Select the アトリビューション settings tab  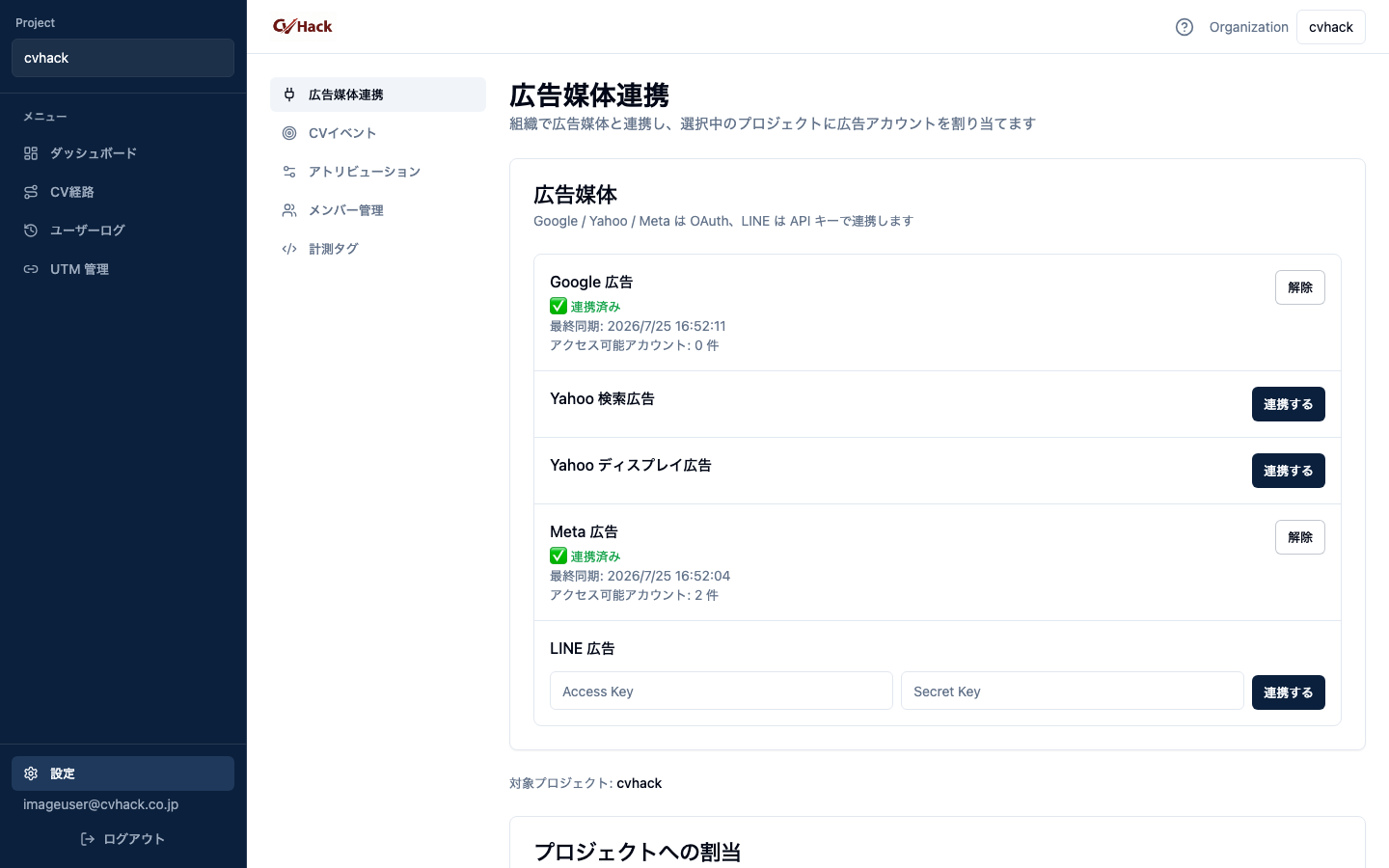(x=378, y=172)
